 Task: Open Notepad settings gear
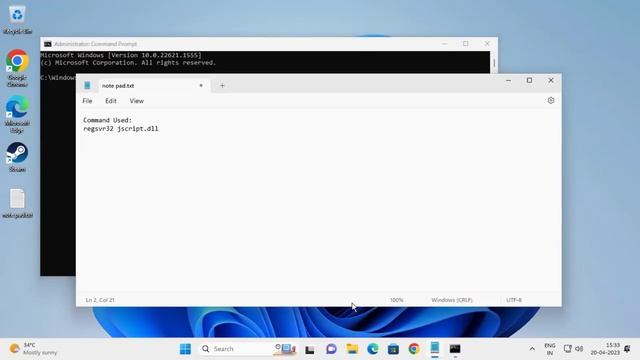[551, 100]
